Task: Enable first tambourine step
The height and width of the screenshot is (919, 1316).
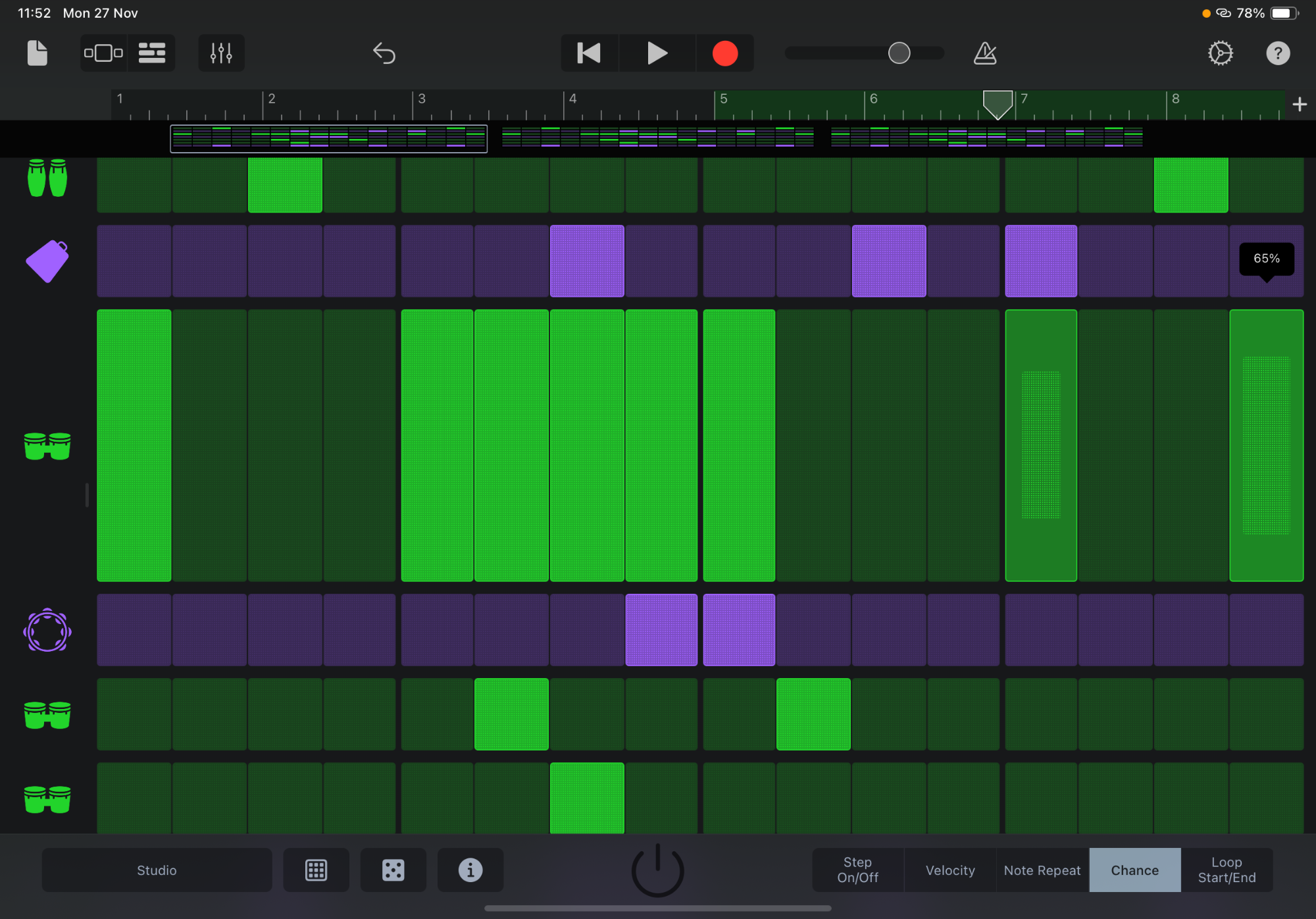Action: tap(134, 629)
